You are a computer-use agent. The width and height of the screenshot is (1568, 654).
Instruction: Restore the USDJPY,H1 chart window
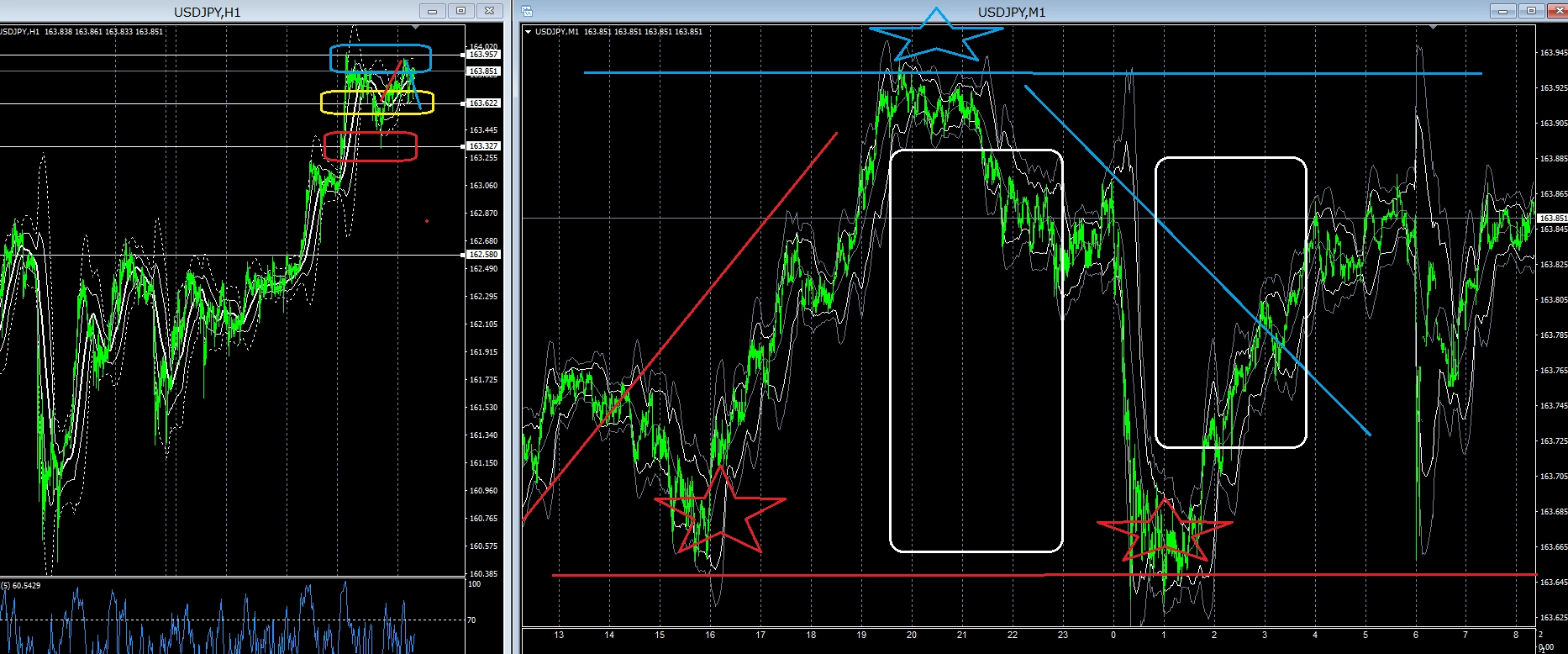click(x=460, y=11)
